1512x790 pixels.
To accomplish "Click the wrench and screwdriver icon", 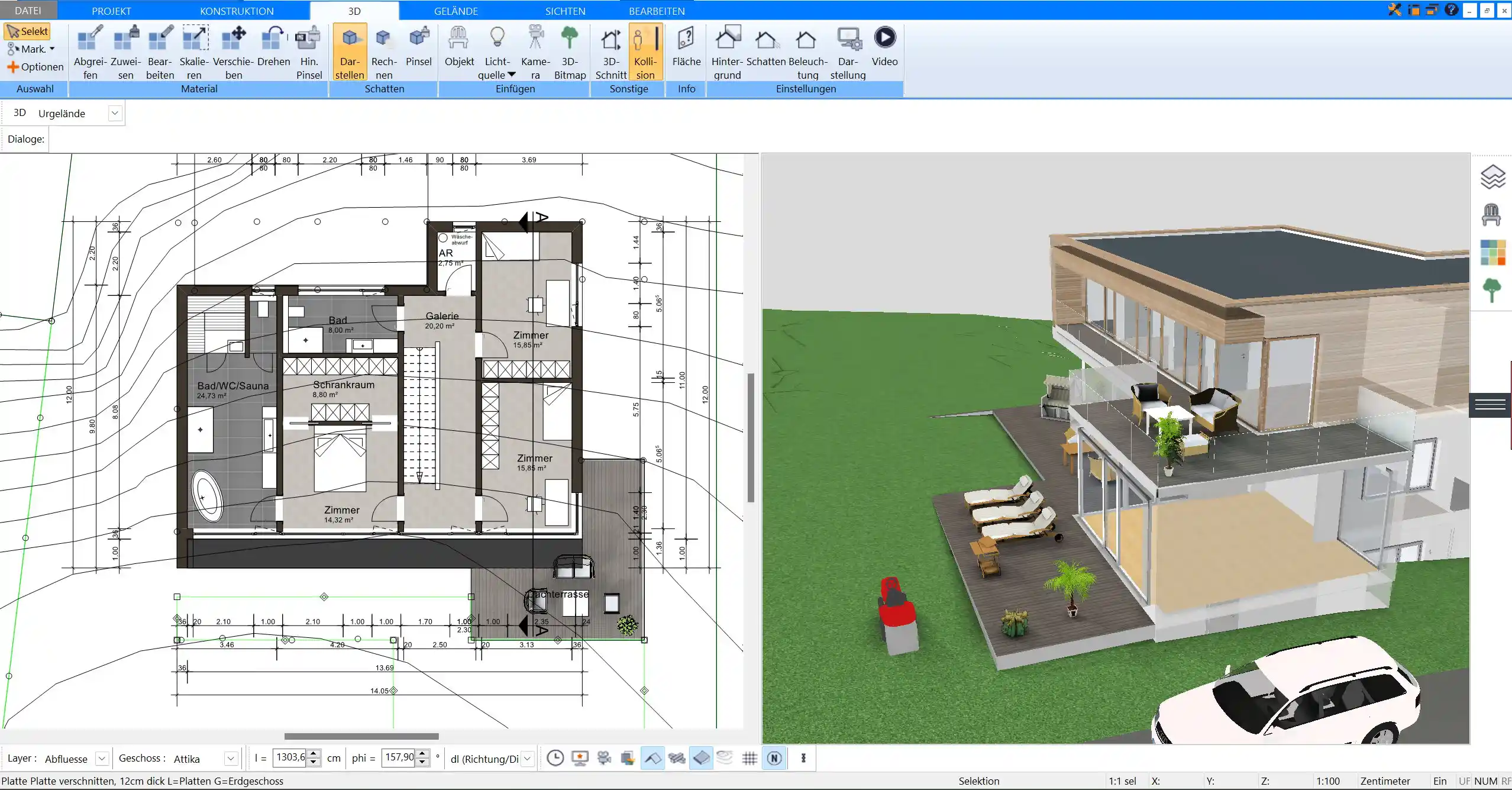I will coord(1394,9).
